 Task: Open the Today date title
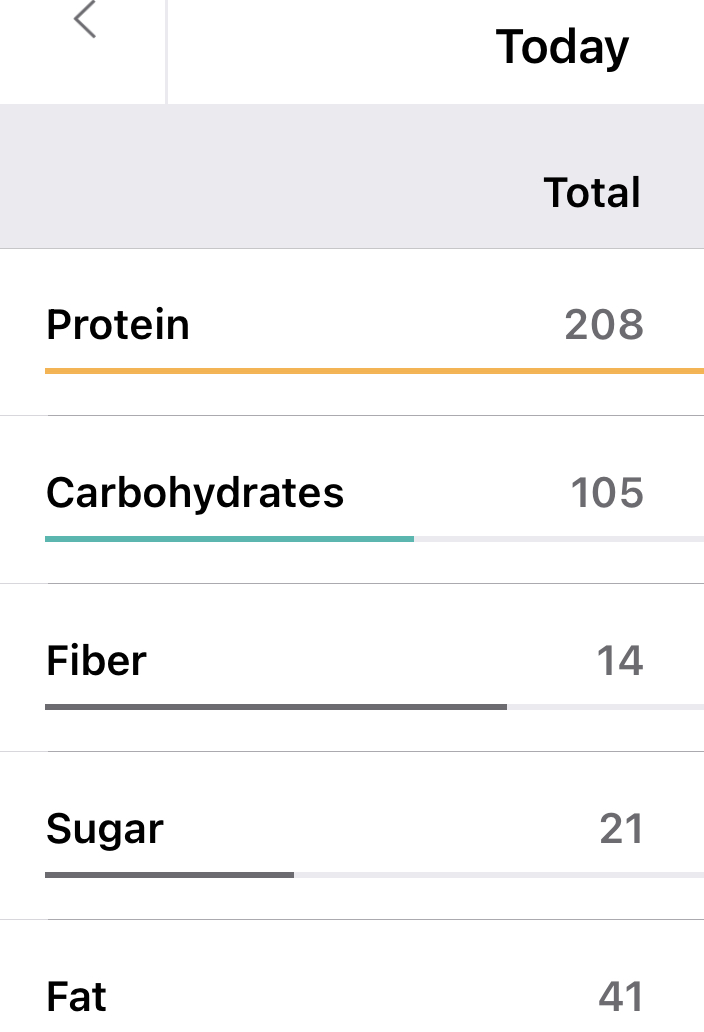pos(562,47)
